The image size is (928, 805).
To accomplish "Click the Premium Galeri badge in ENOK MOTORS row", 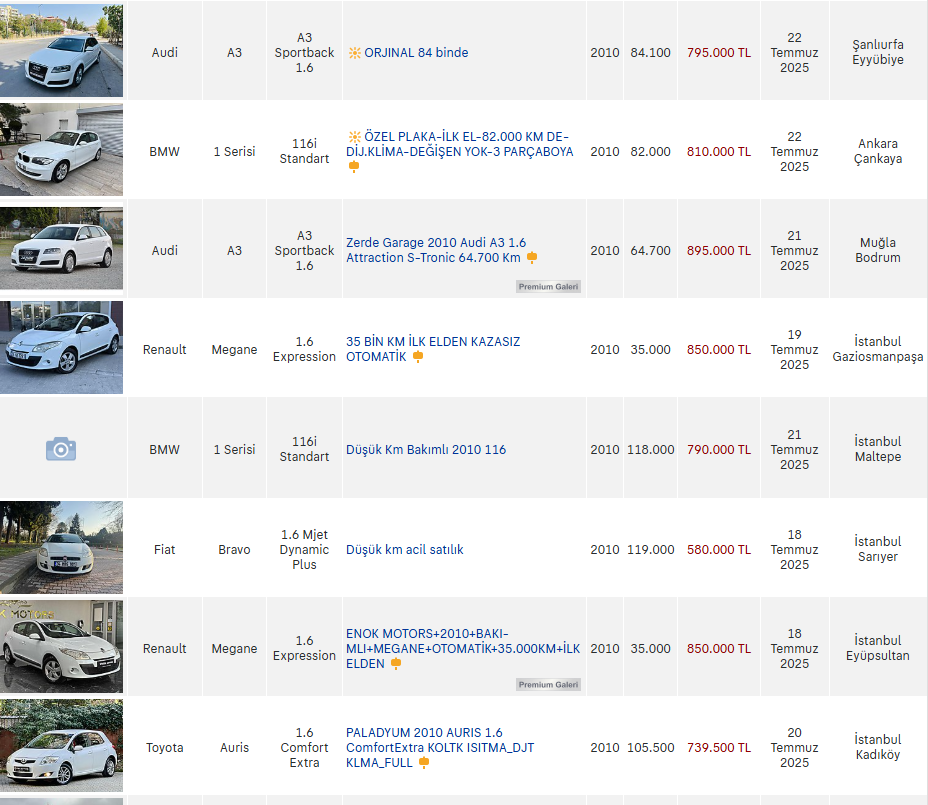I will coord(548,684).
